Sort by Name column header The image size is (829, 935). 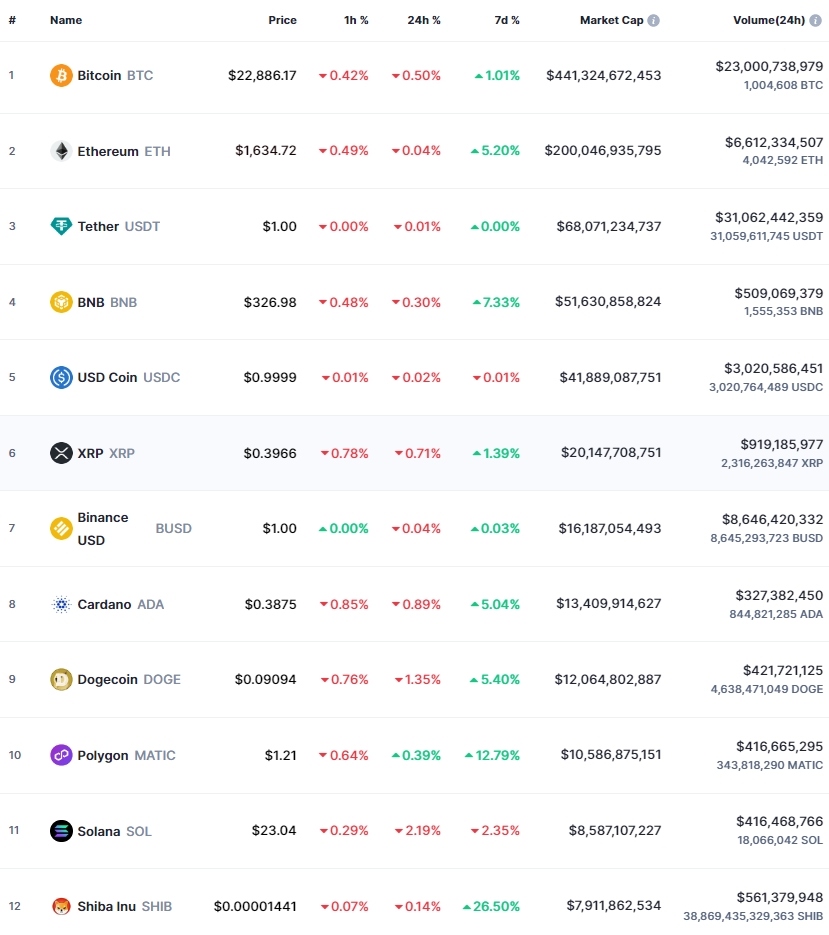(x=66, y=20)
